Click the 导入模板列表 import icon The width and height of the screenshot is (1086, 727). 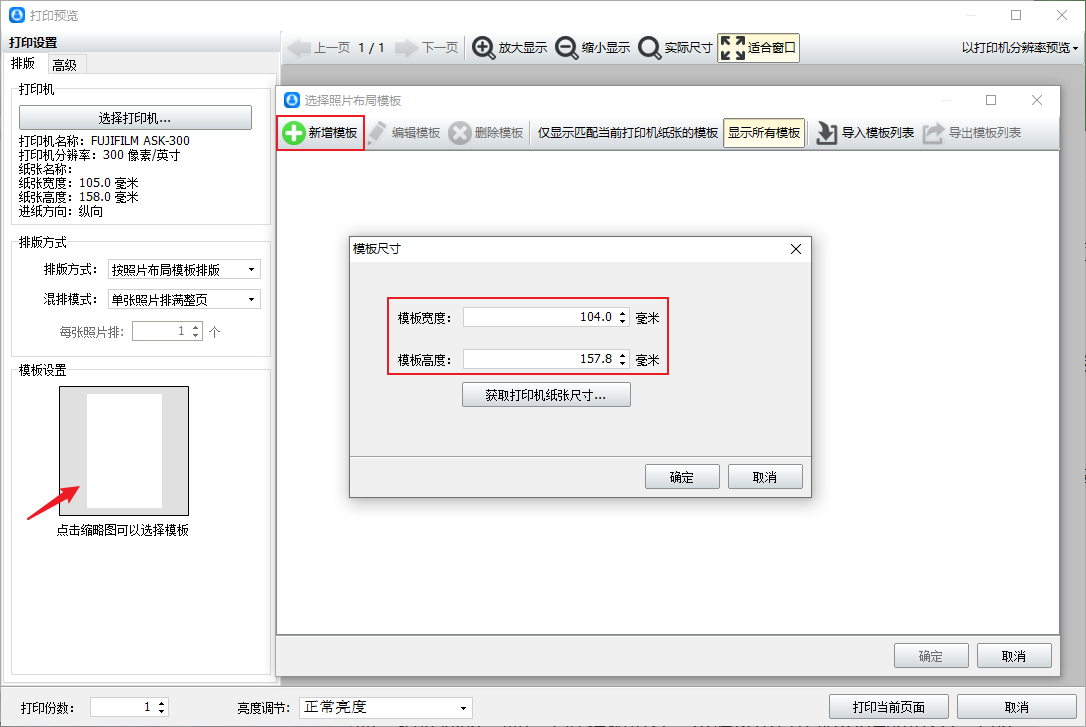pyautogui.click(x=826, y=133)
